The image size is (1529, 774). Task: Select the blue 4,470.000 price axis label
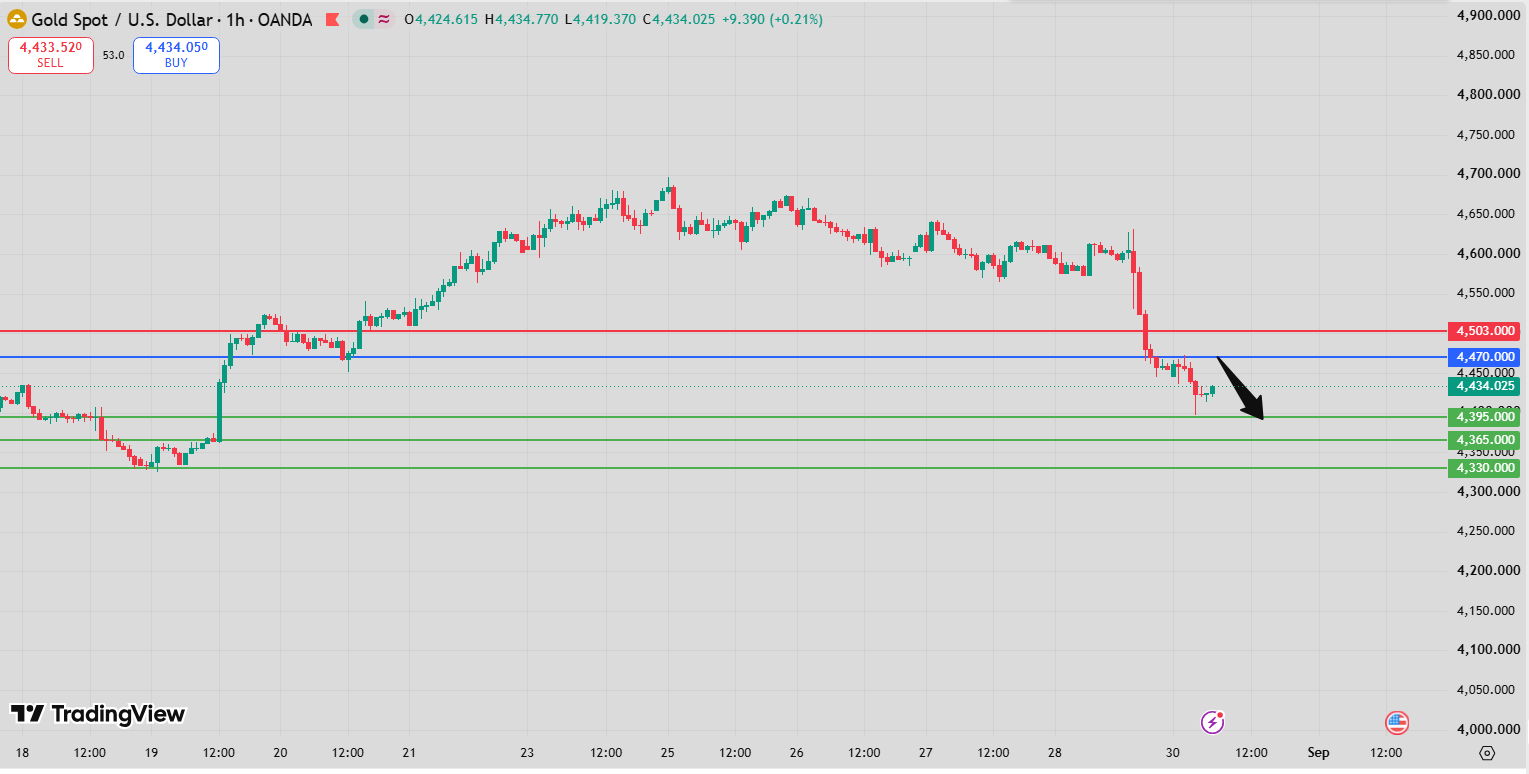1484,357
